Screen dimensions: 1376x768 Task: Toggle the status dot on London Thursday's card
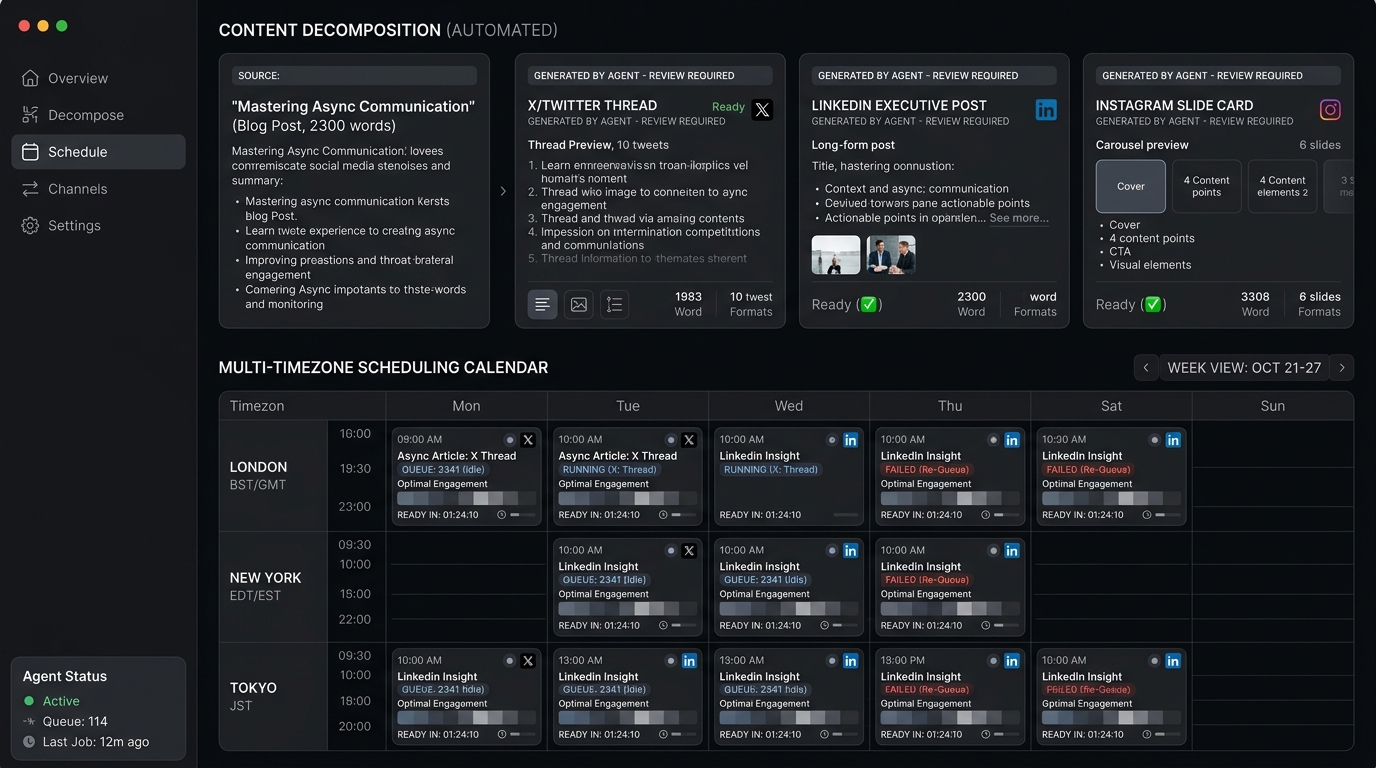tap(994, 440)
